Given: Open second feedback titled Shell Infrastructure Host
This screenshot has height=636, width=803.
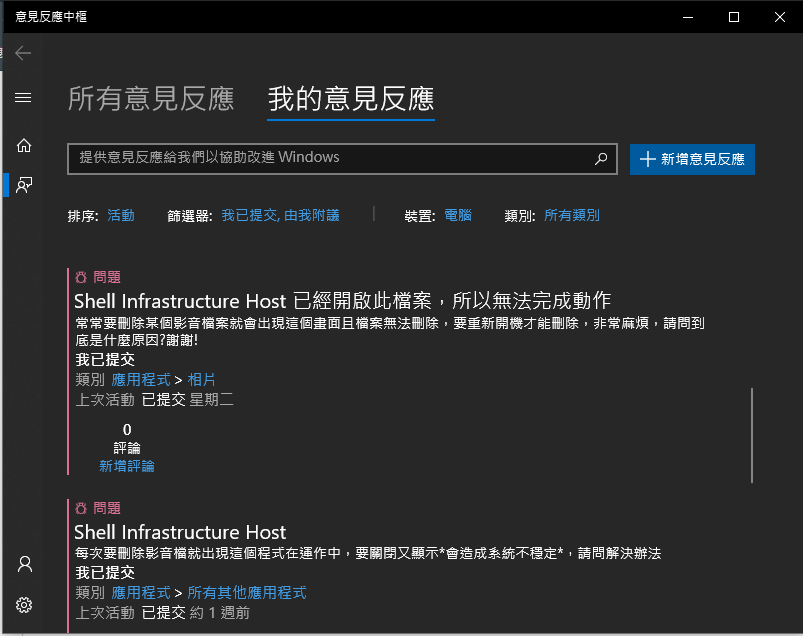Looking at the screenshot, I should [180, 532].
